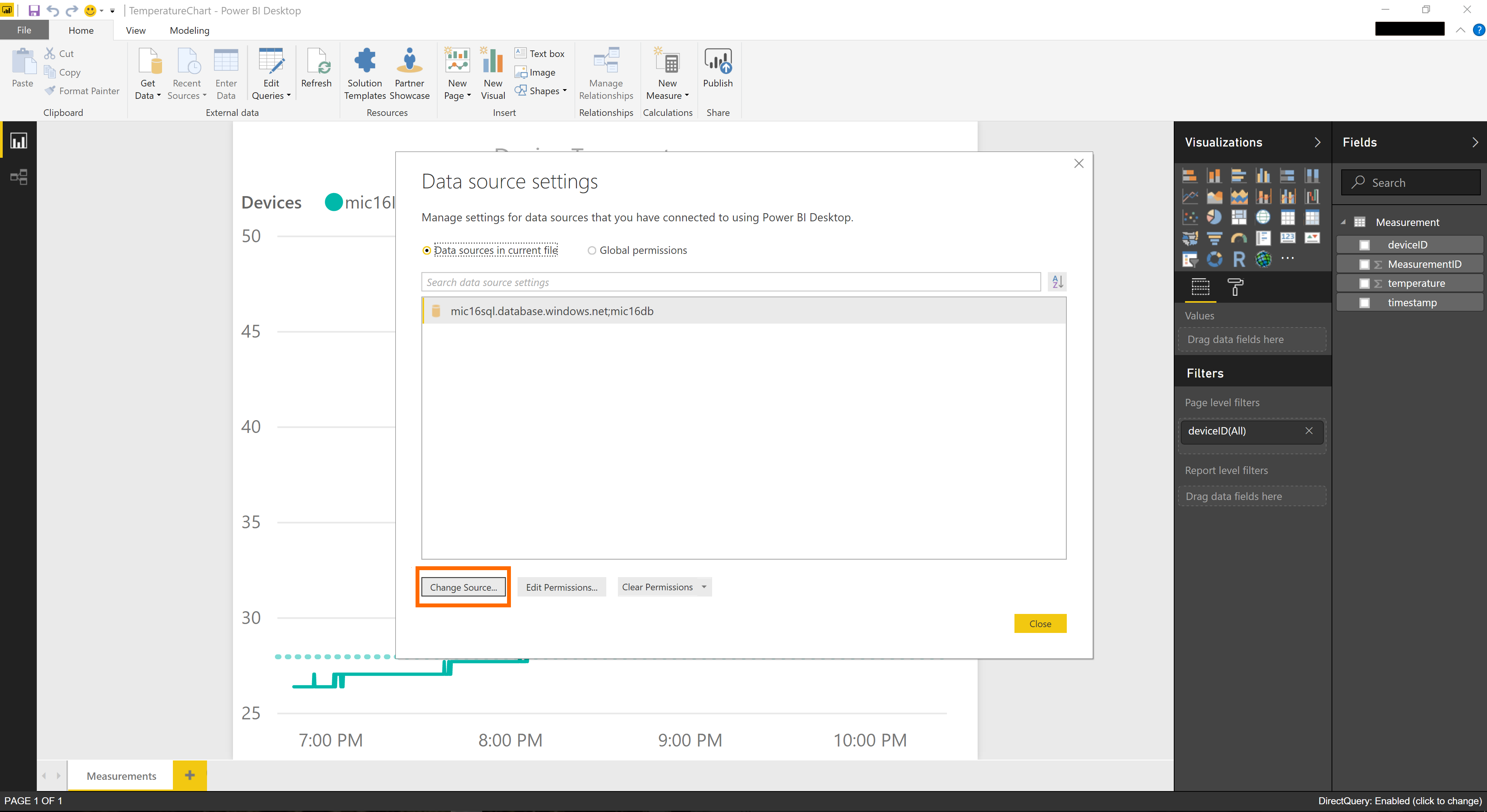Screen dimensions: 1487x812
Task: Switch to the Home ribbon tab
Action: [81, 30]
